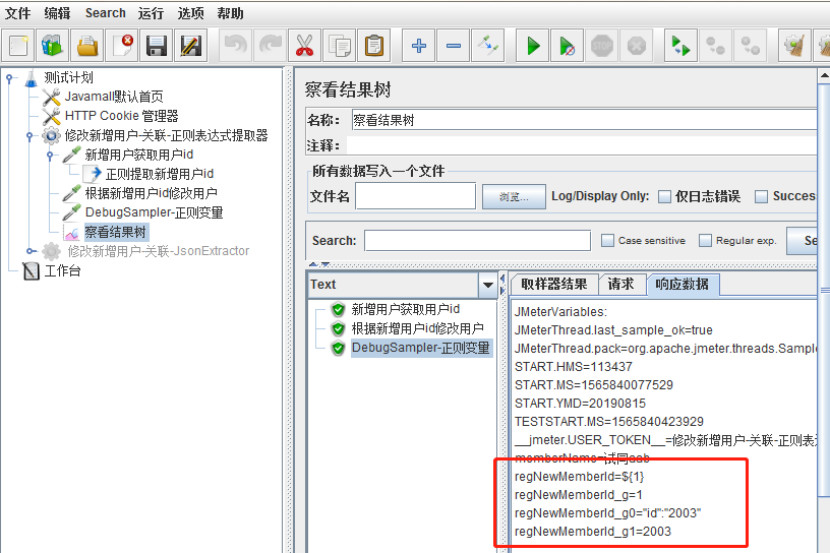Switch to the 请求 tab
830x553 pixels.
pyautogui.click(x=621, y=284)
